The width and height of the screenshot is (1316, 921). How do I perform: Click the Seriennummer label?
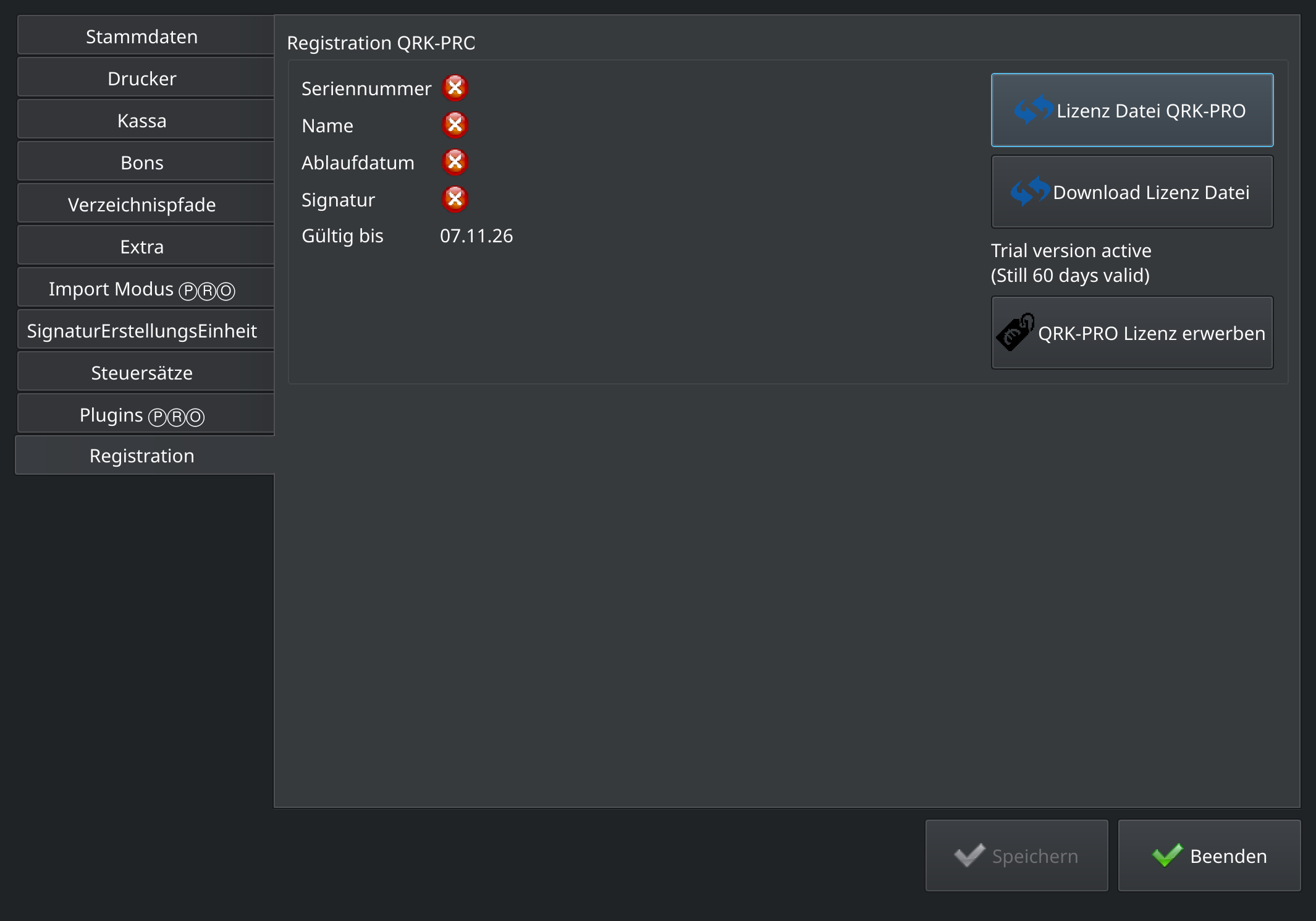point(366,88)
